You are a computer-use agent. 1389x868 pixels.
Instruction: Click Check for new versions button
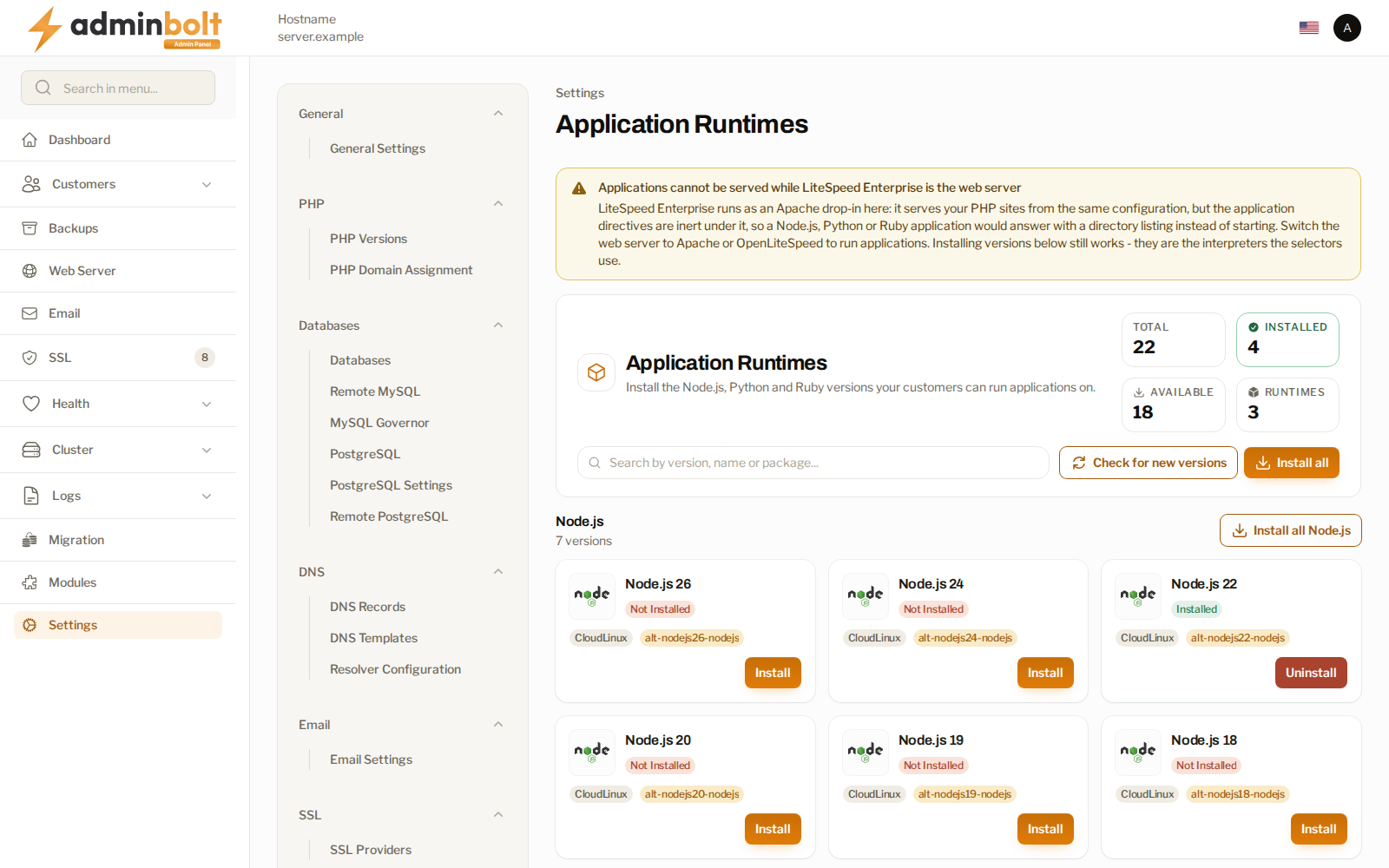point(1149,463)
